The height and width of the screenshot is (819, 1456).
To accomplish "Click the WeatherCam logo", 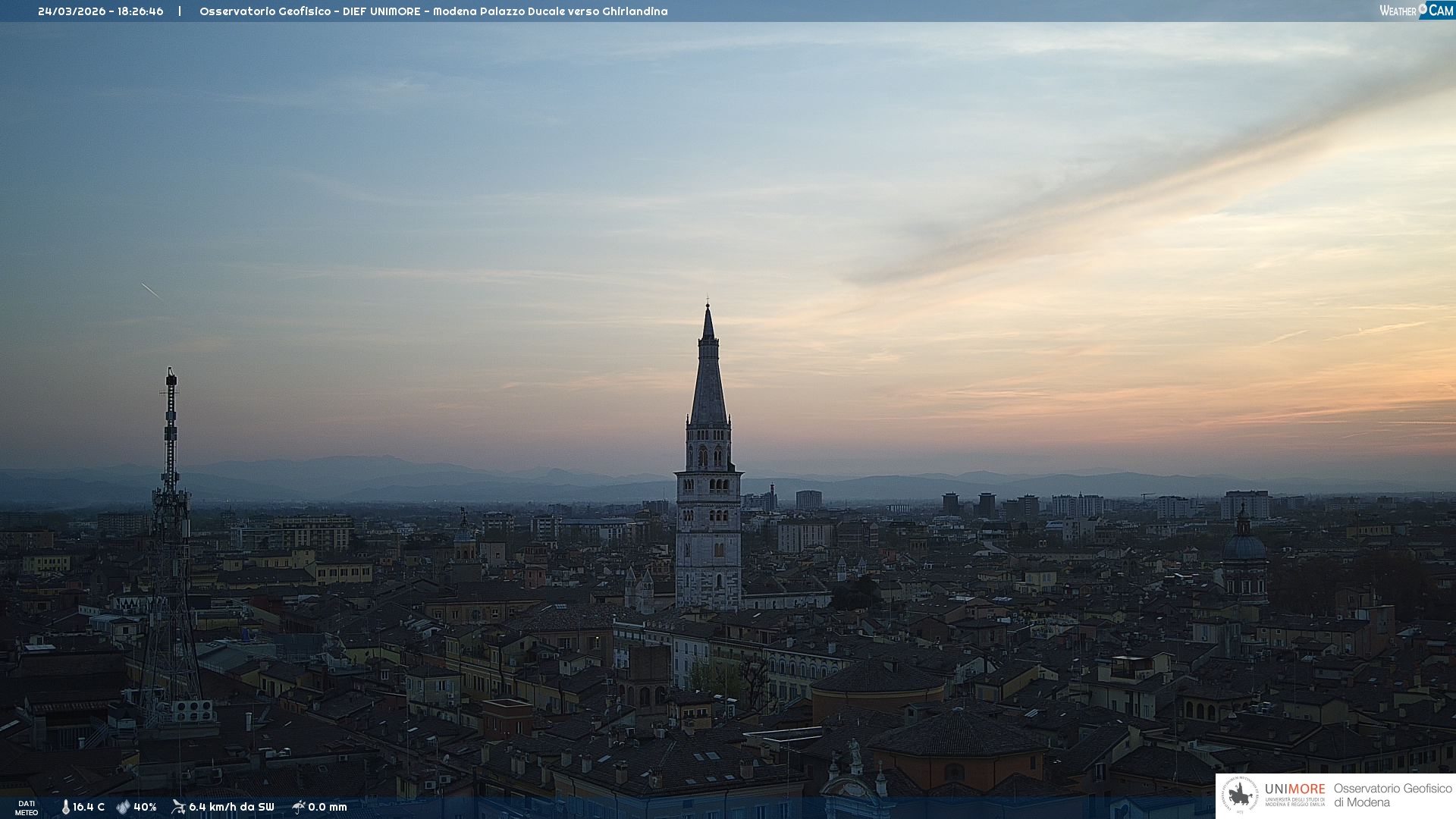I will [x=1416, y=11].
